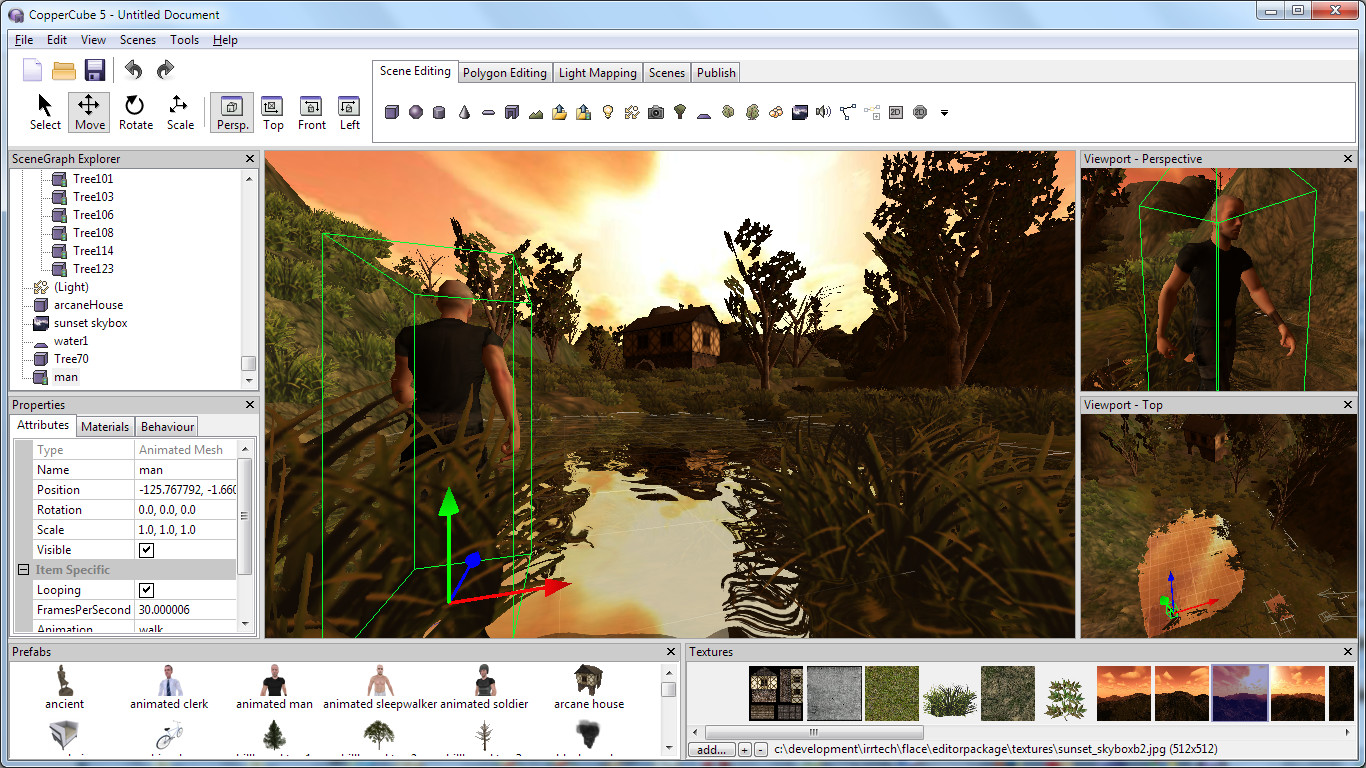Add a terrain with the terrain toolbar icon
This screenshot has width=1366, height=768.
coord(535,112)
